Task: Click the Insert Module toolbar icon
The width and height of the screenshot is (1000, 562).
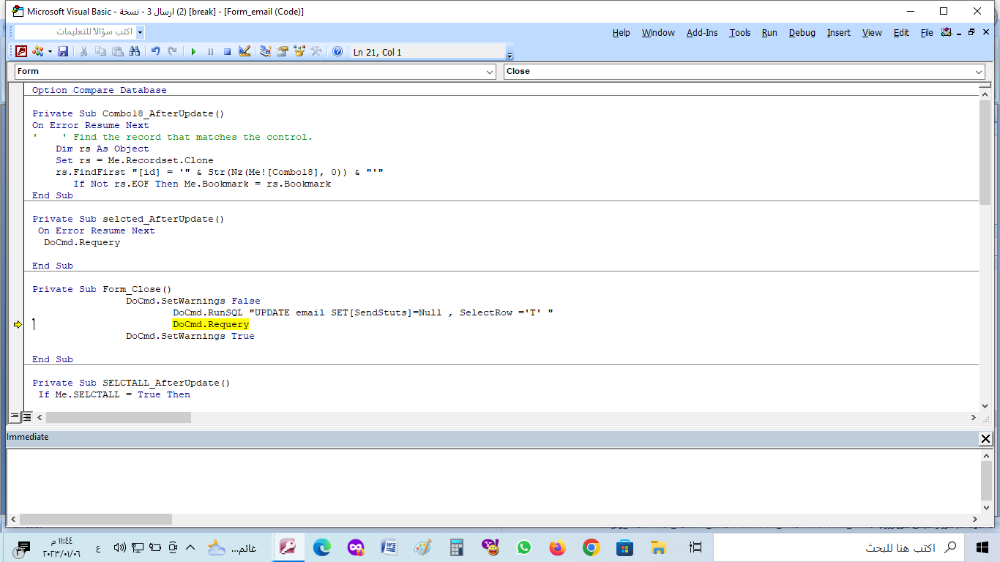Action: coord(38,52)
